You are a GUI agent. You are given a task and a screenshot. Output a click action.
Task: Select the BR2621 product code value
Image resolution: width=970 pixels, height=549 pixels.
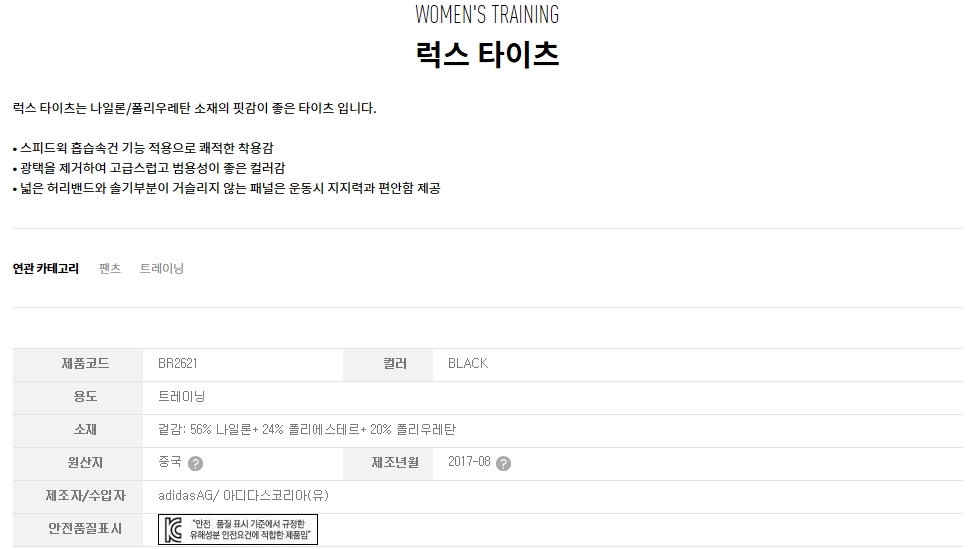pyautogui.click(x=178, y=363)
